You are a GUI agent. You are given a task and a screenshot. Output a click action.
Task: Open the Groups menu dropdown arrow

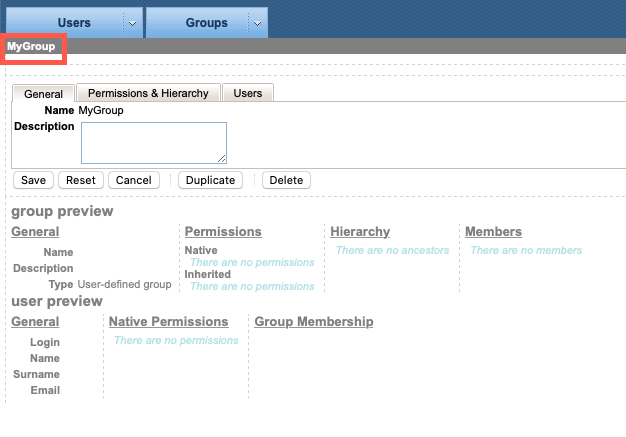[258, 23]
